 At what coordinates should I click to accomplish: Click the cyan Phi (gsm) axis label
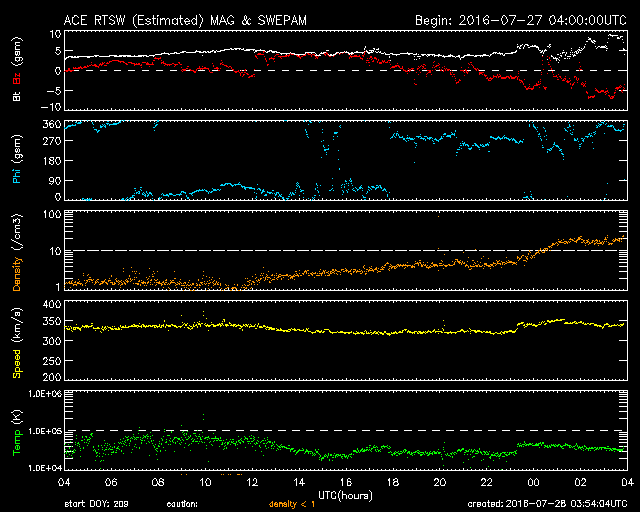tap(17, 160)
